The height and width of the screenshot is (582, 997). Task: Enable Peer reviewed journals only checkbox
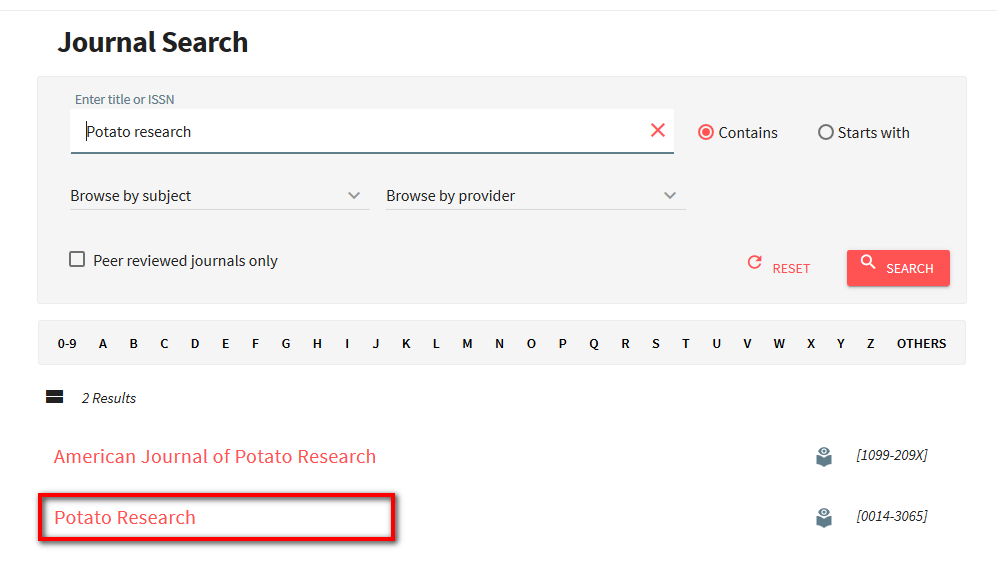77,260
